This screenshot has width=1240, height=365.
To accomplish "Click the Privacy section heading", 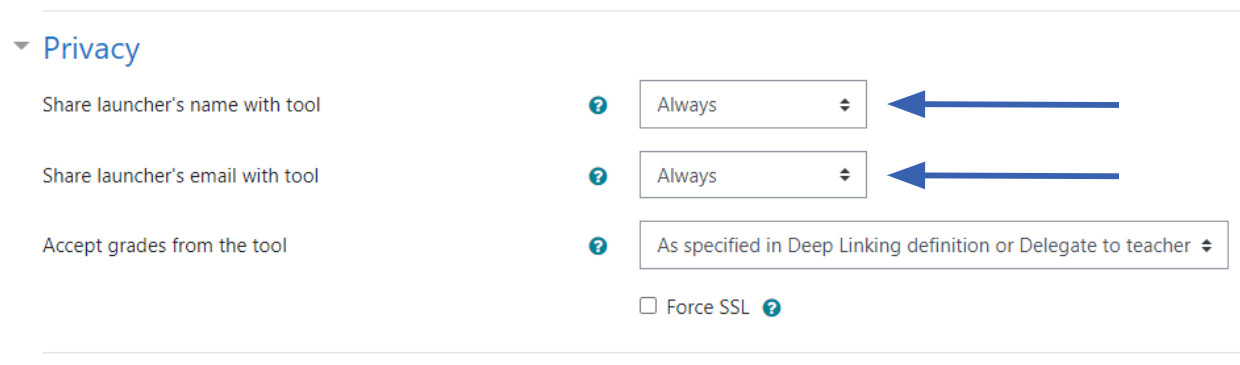I will click(91, 48).
